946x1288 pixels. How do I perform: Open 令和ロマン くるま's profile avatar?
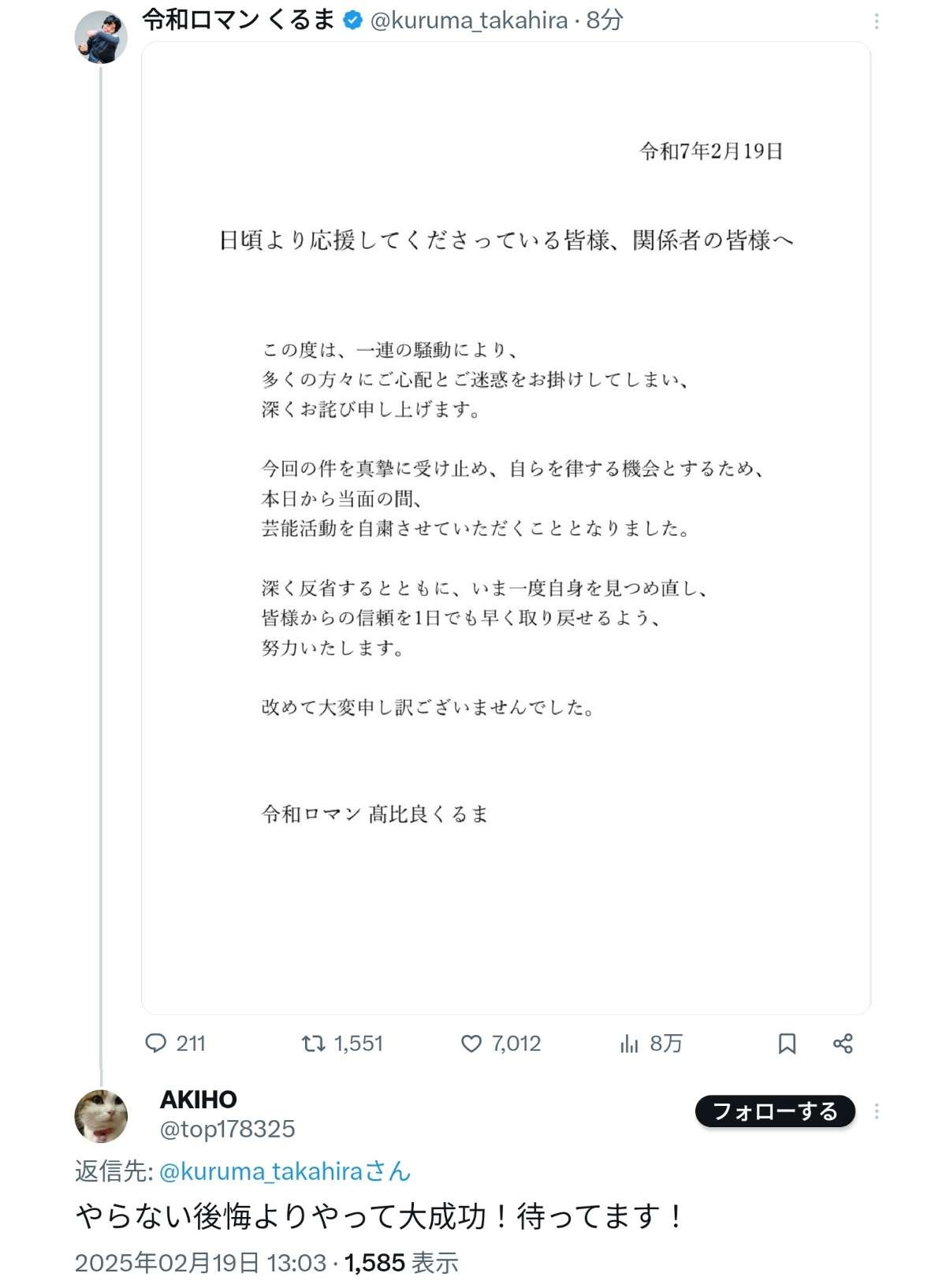pos(101,37)
